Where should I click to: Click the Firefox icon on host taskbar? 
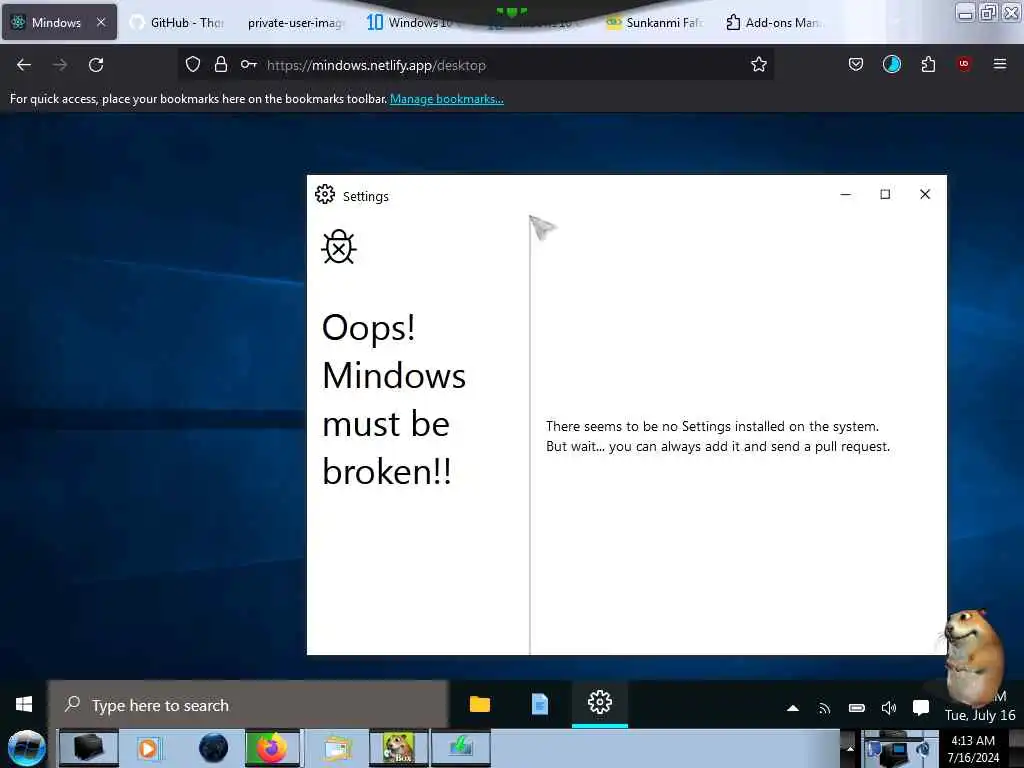[272, 748]
